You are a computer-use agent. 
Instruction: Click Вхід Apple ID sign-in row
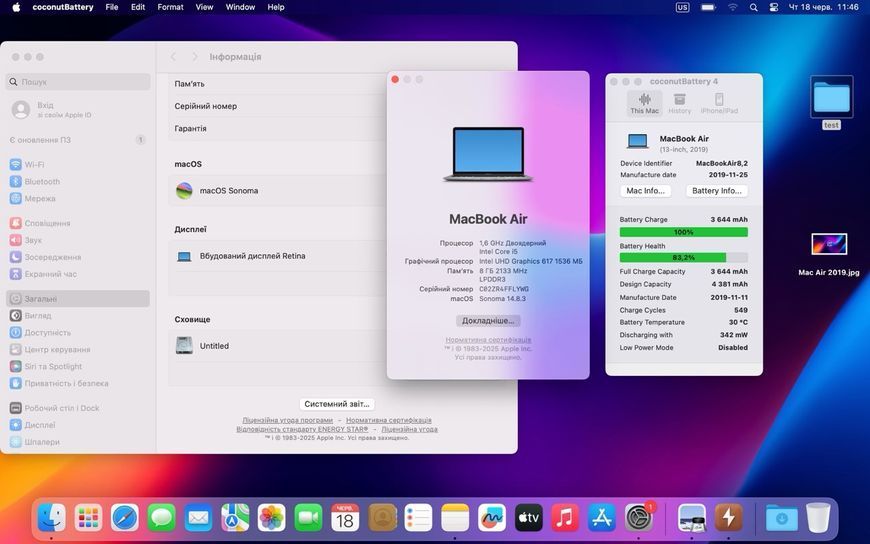pos(78,109)
